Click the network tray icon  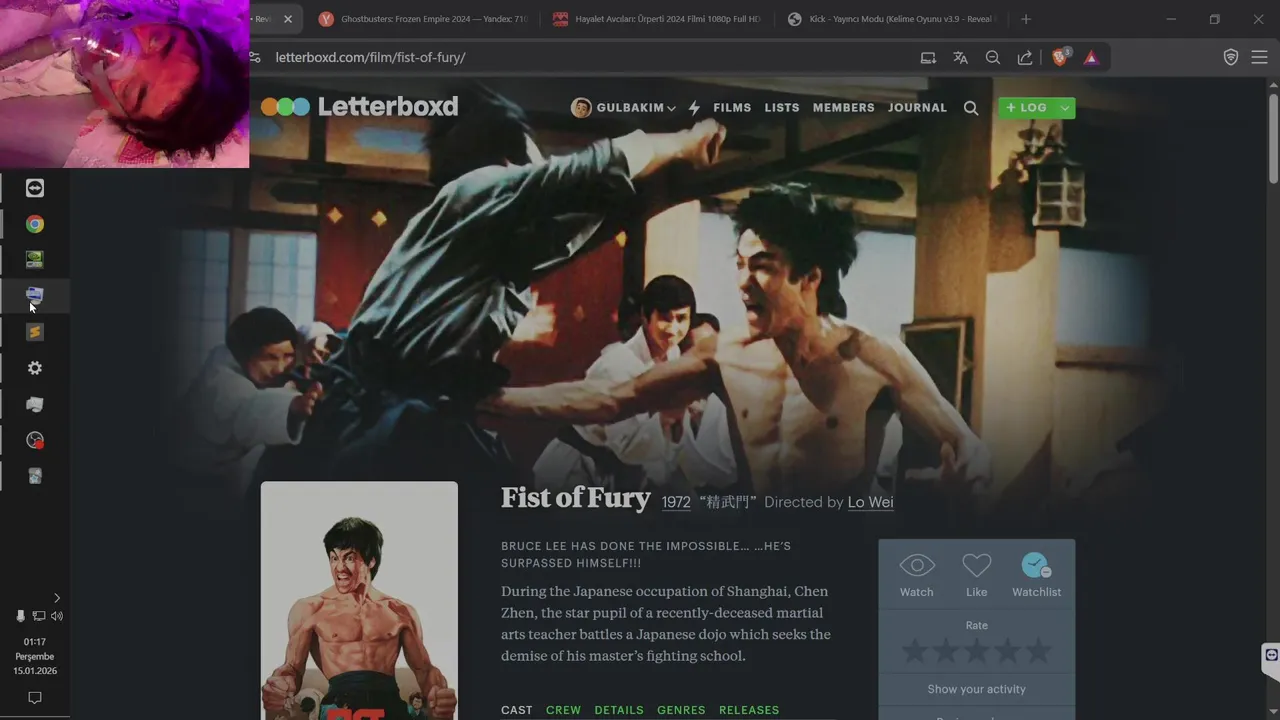click(x=38, y=616)
